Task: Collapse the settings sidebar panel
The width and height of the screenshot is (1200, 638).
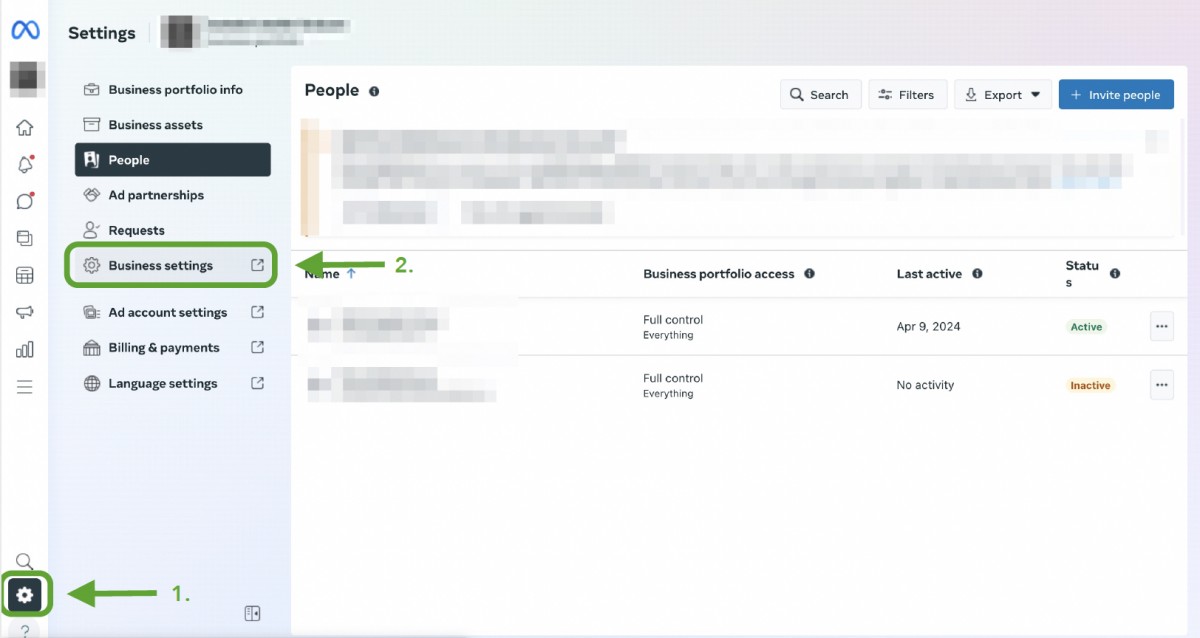Action: click(252, 613)
